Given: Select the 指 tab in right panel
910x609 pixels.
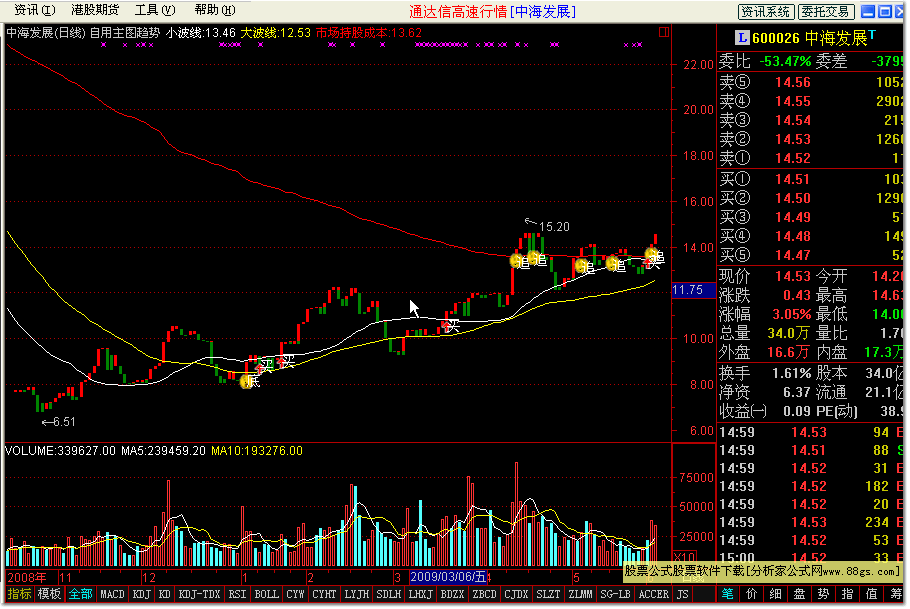Looking at the screenshot, I should (x=847, y=594).
